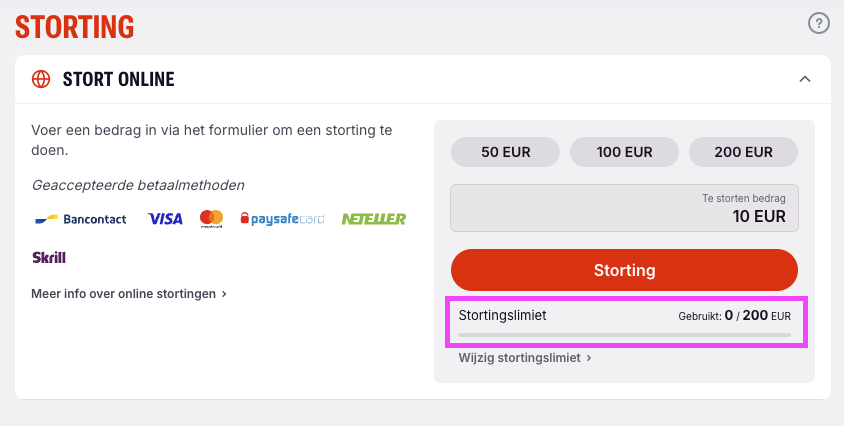Click the globe icon beside Stort Online

click(x=41, y=79)
